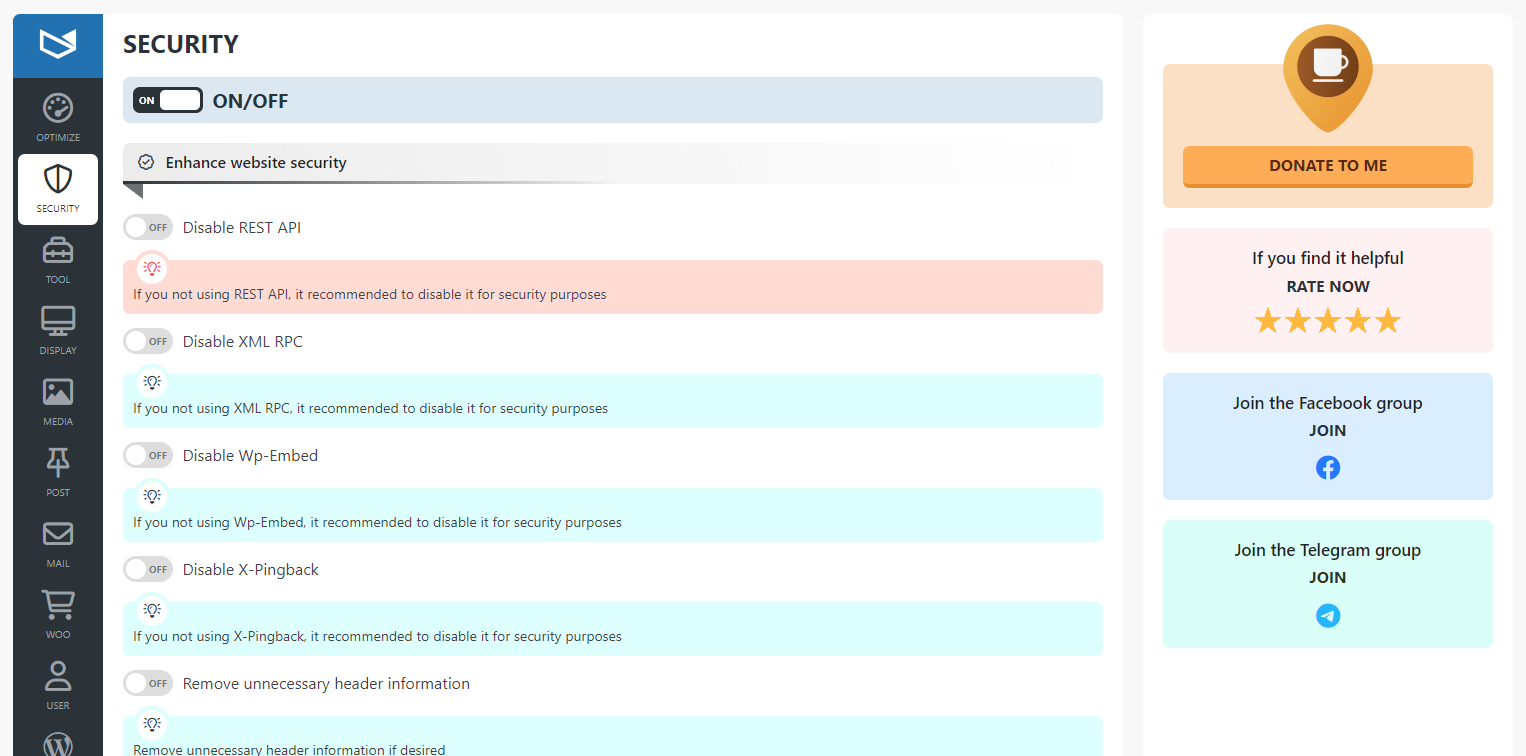
Task: Turn off the main Security ON/OFF switch
Action: pos(168,100)
